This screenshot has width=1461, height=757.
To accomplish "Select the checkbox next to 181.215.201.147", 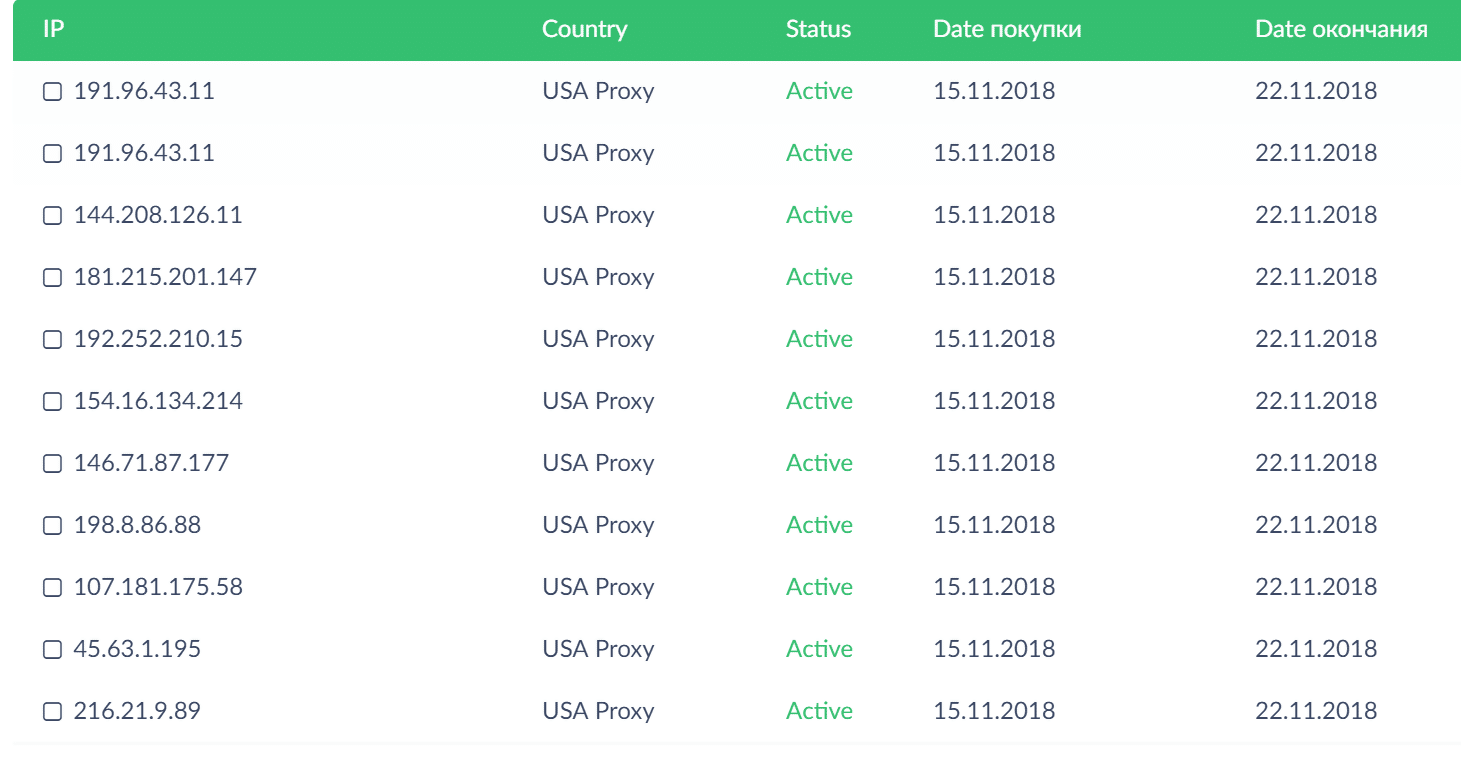I will pos(52,278).
